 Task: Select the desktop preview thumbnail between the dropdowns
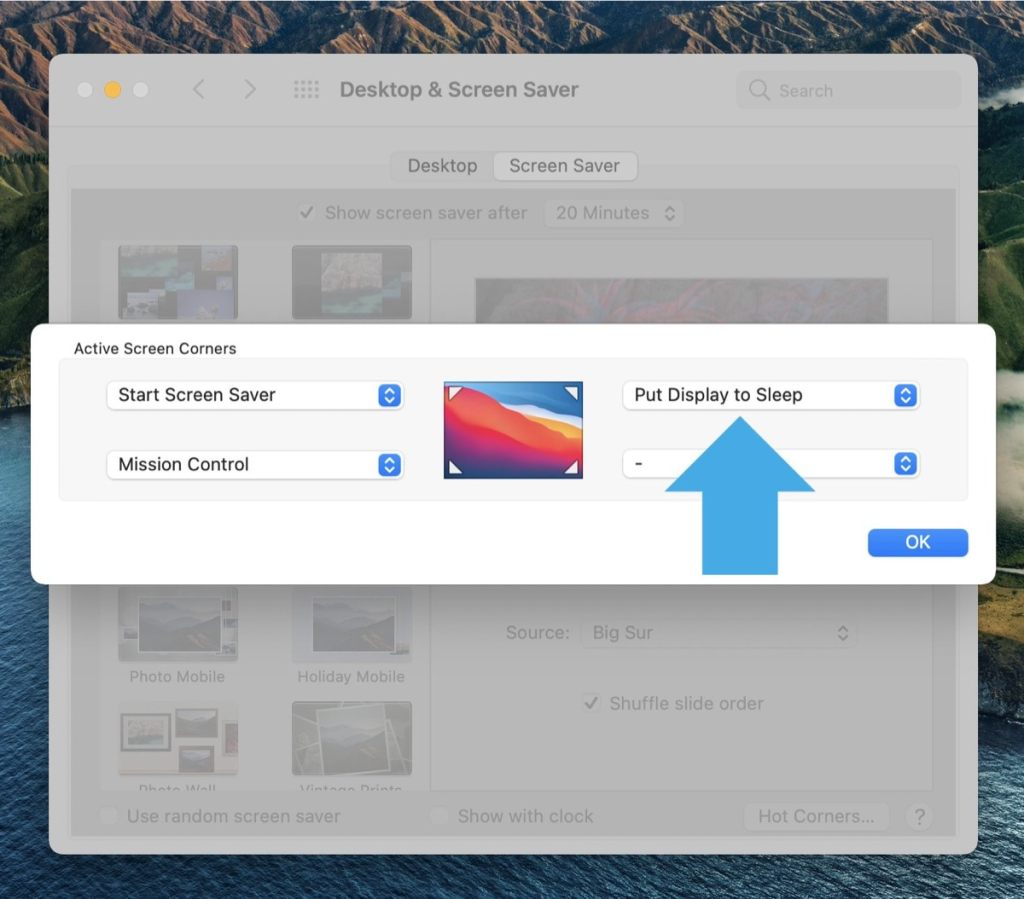(x=512, y=428)
